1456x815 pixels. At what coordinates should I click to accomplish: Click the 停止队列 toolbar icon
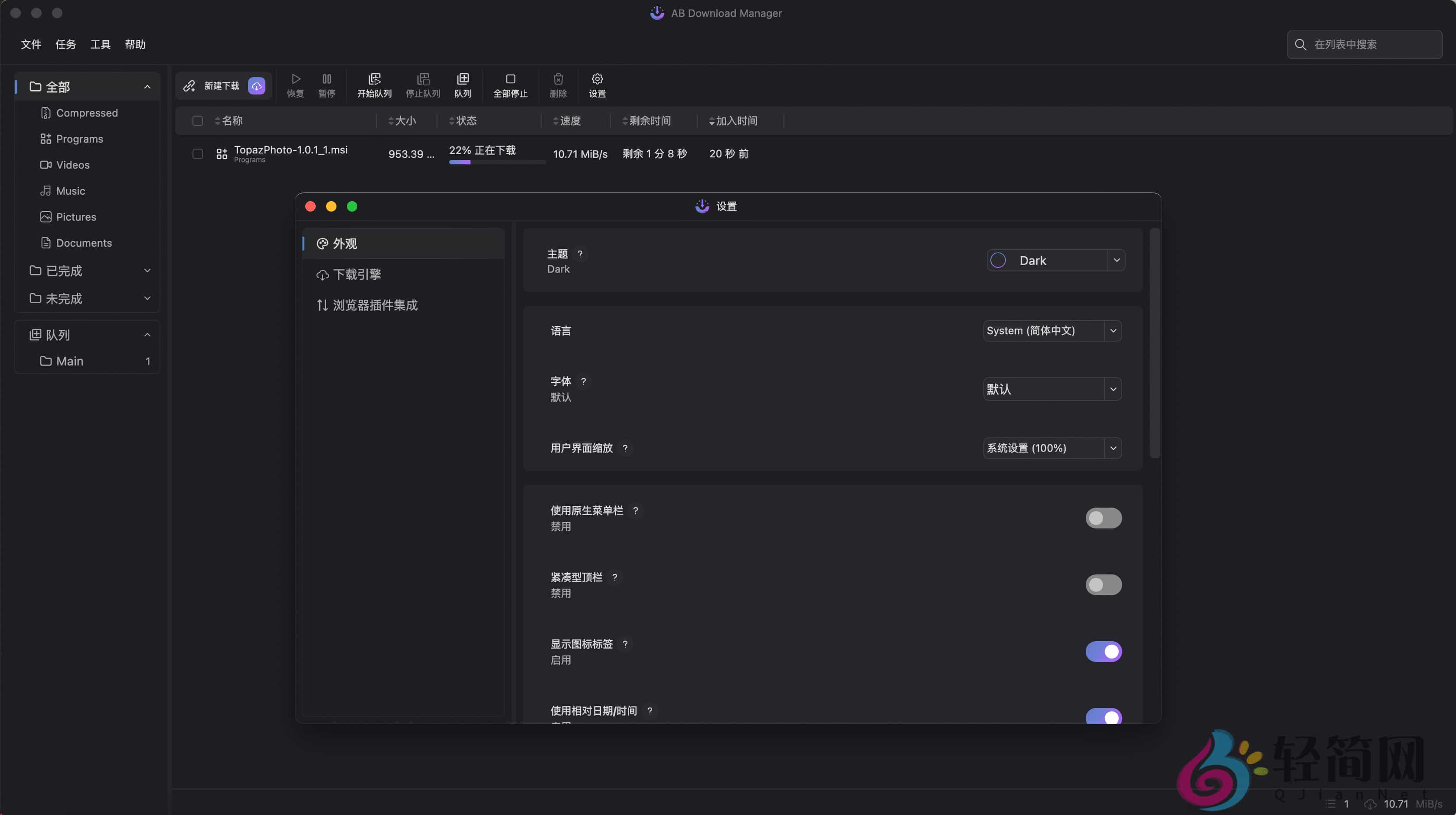[422, 85]
